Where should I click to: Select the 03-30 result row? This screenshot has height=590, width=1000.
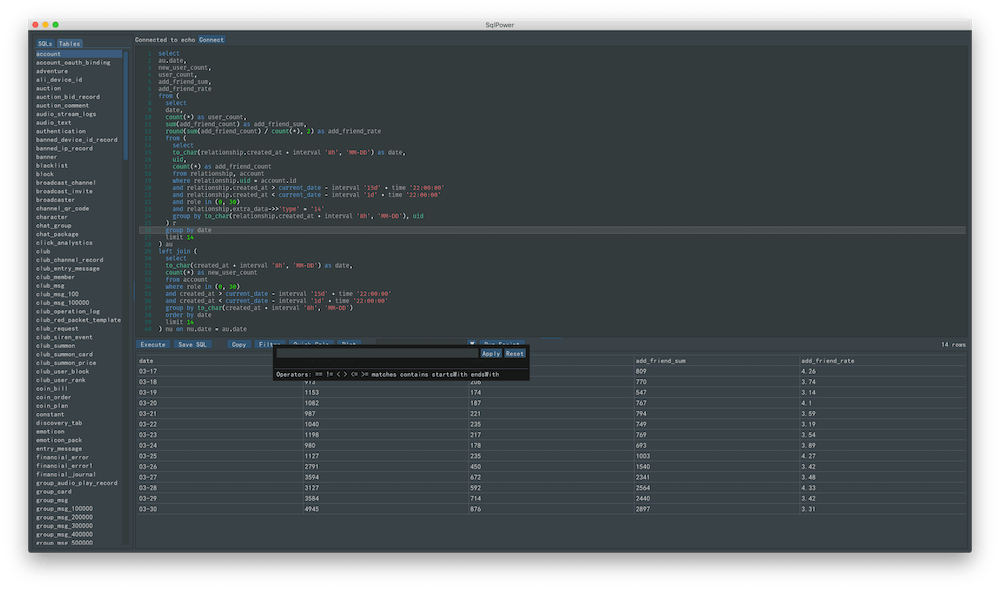[x=147, y=509]
